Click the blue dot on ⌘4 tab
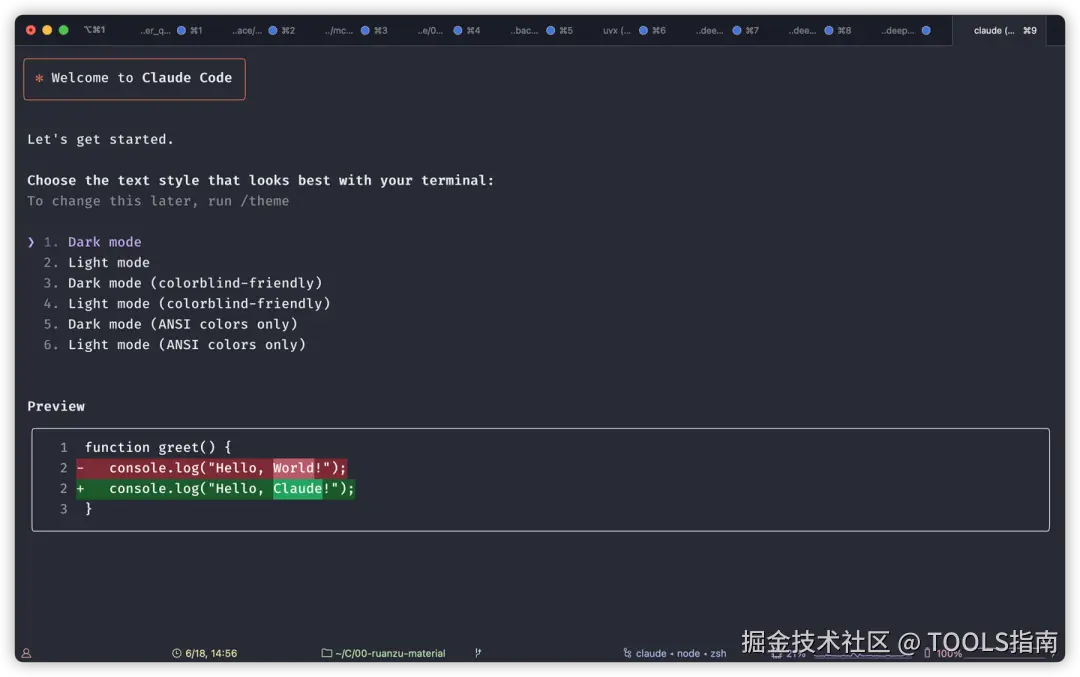This screenshot has width=1080, height=677. [x=457, y=30]
